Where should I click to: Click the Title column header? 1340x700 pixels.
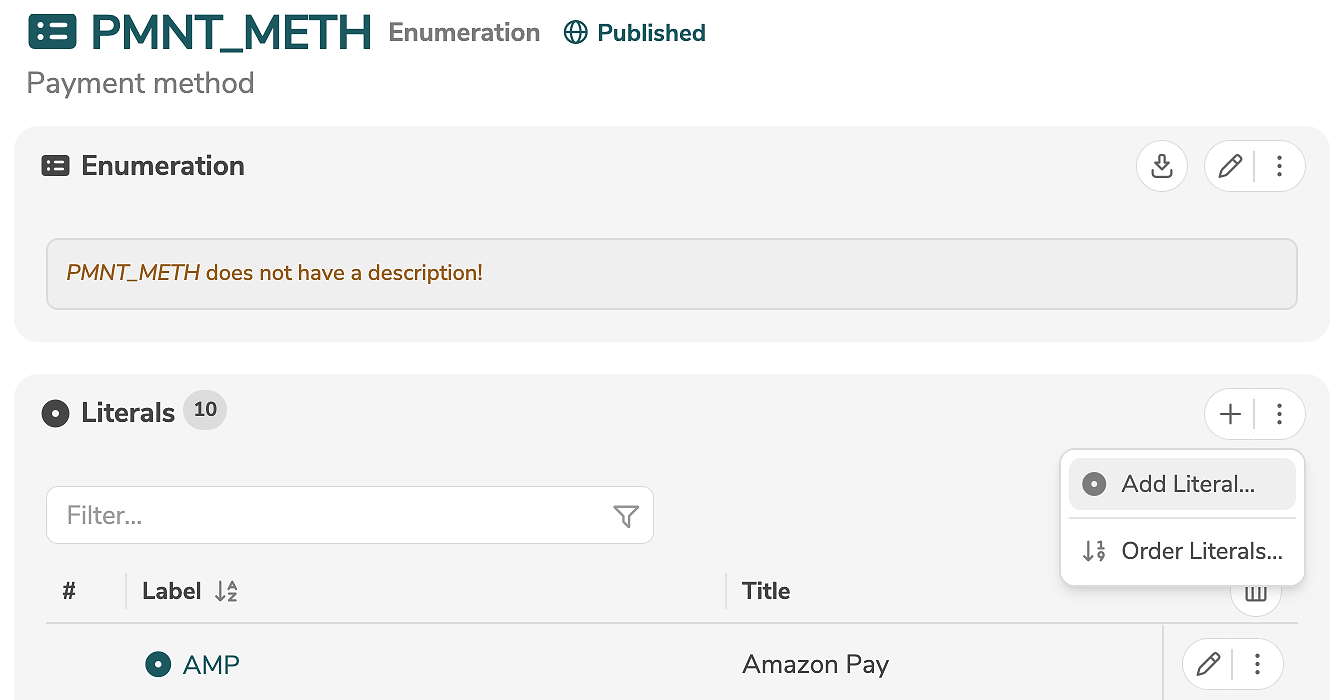[766, 591]
